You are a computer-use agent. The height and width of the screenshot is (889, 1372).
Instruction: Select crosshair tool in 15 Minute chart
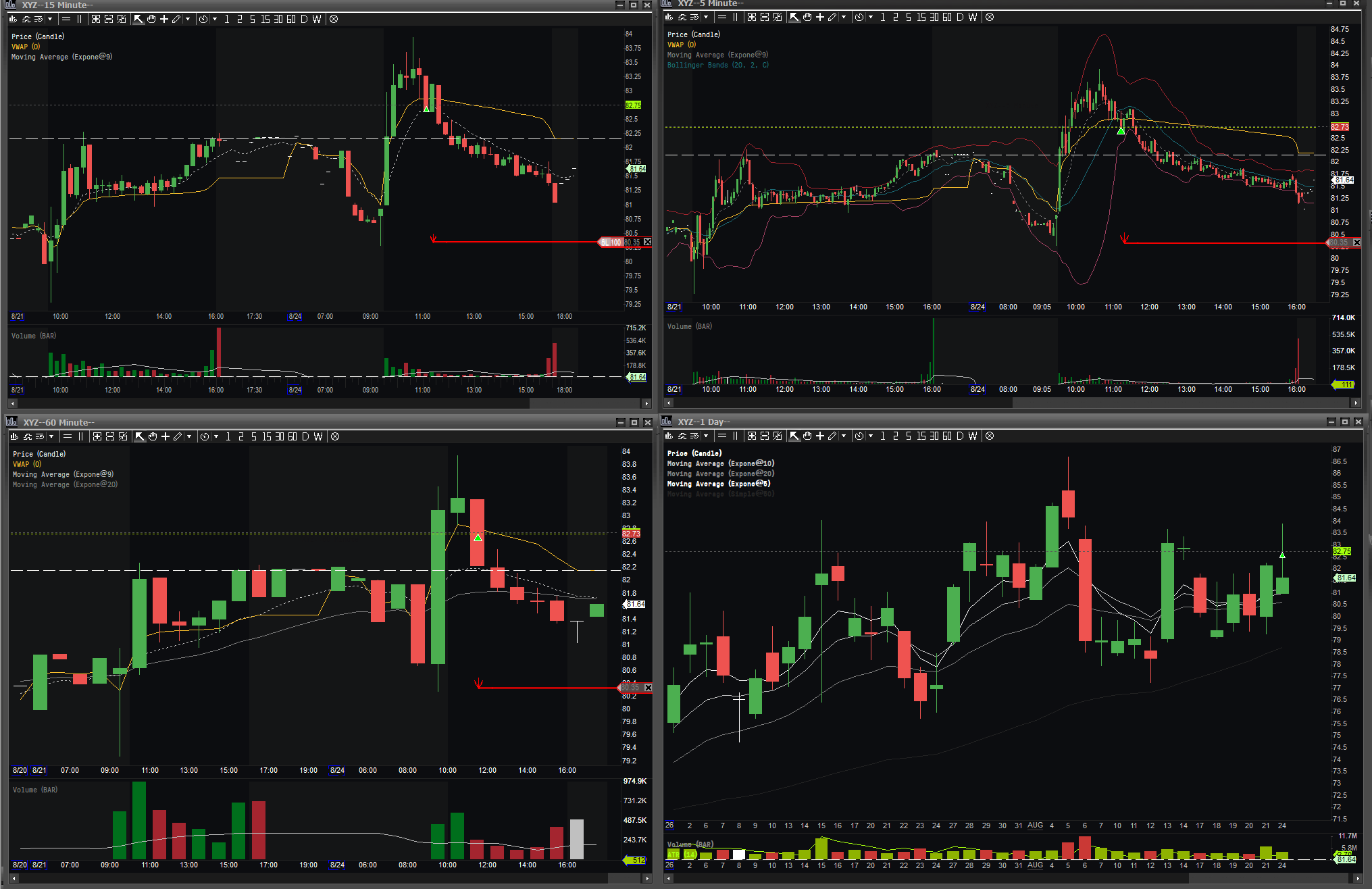[164, 19]
